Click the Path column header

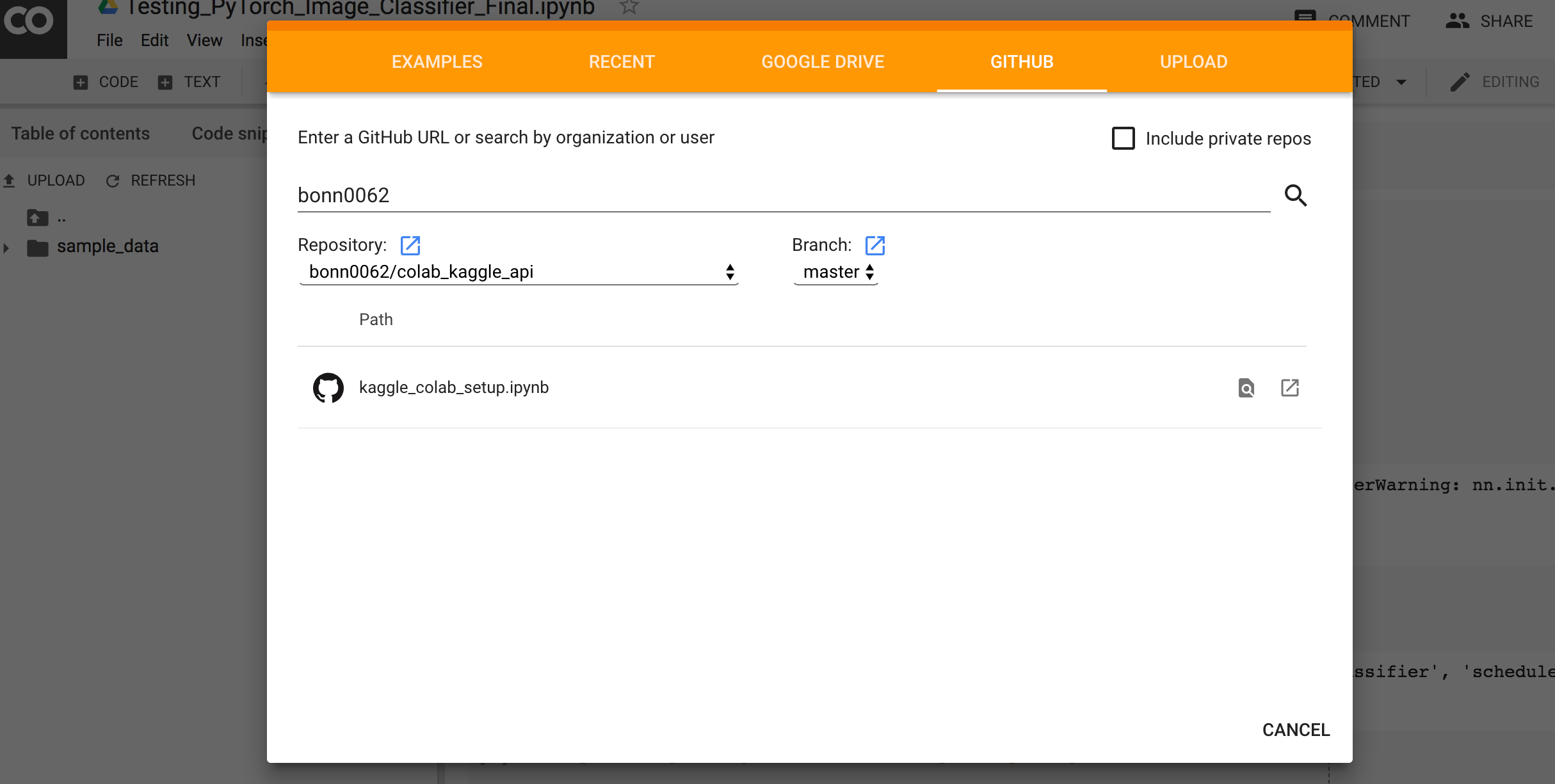point(376,319)
